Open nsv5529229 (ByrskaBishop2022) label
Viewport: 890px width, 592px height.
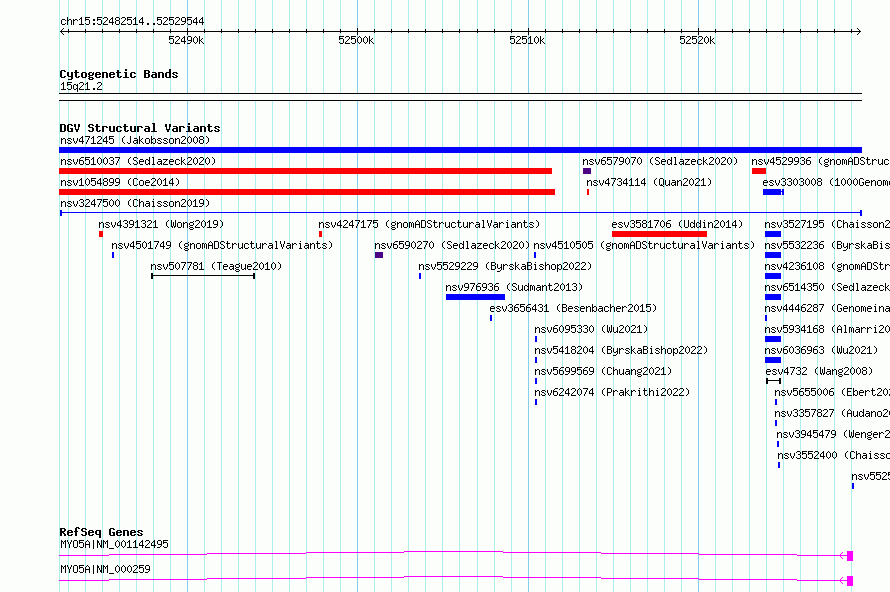pyautogui.click(x=505, y=266)
